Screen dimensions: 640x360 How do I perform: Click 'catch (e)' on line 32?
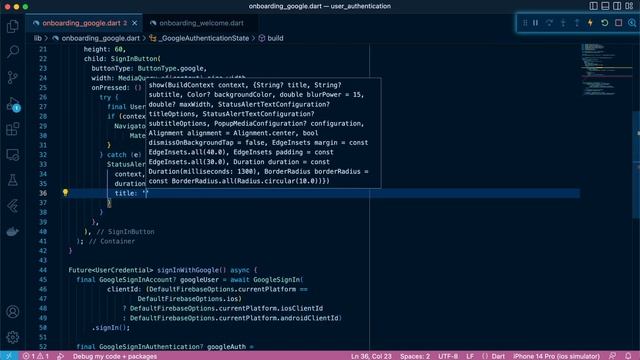tap(124, 155)
